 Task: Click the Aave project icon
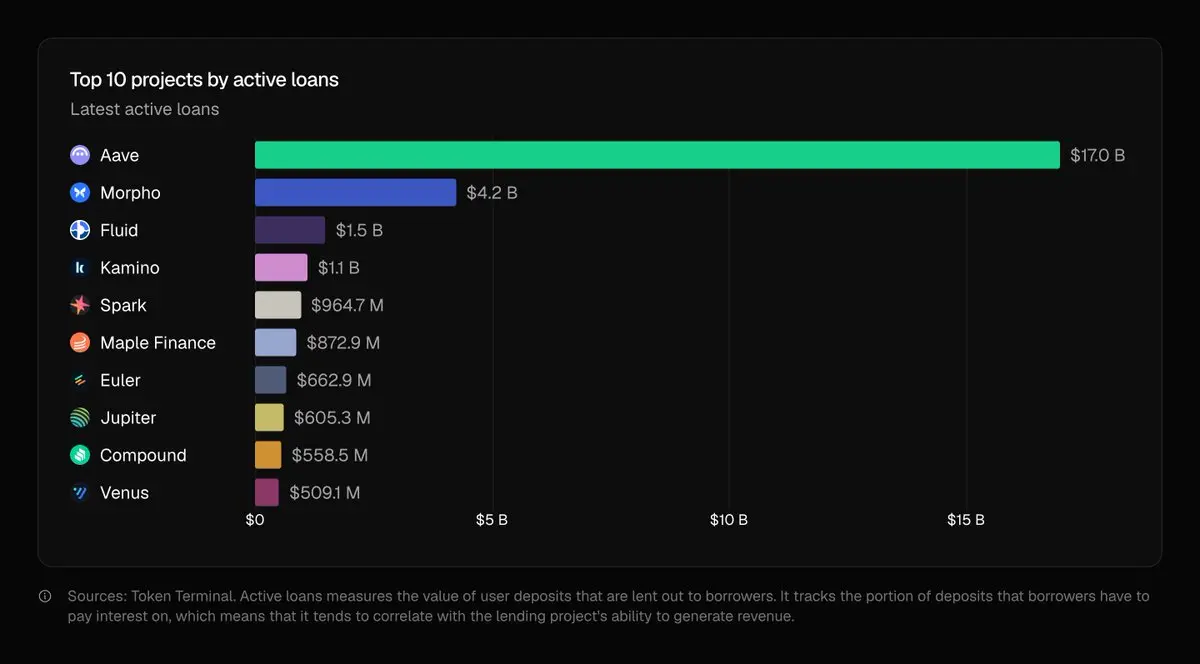tap(80, 155)
